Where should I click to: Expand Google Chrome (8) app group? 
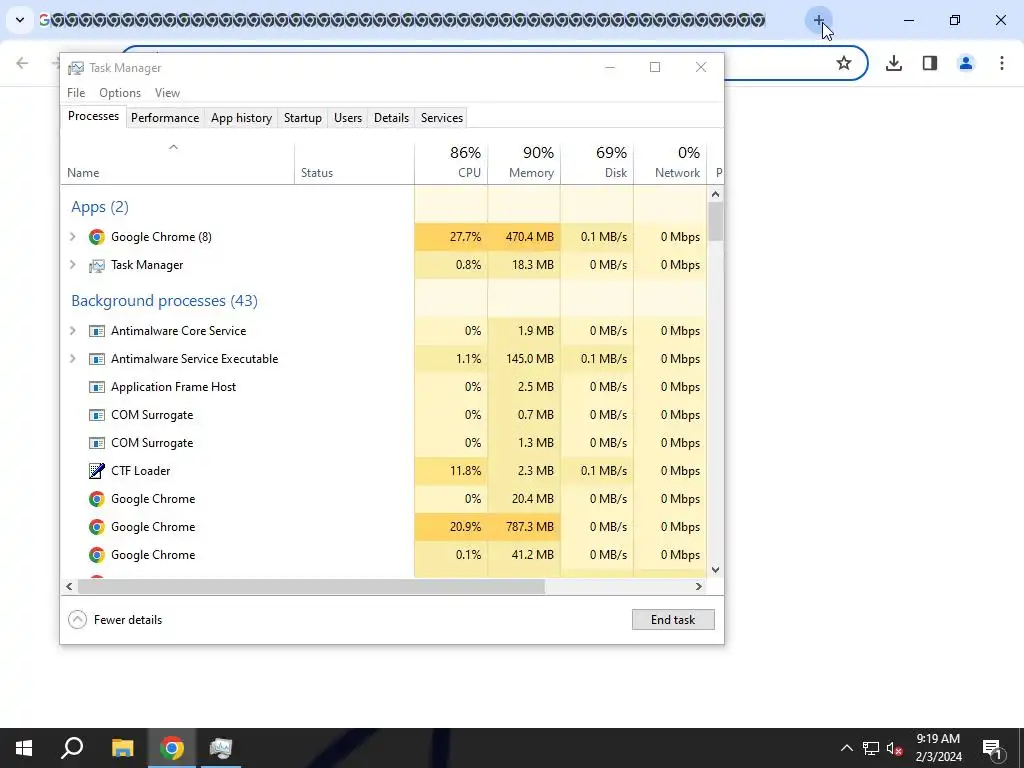click(x=72, y=236)
